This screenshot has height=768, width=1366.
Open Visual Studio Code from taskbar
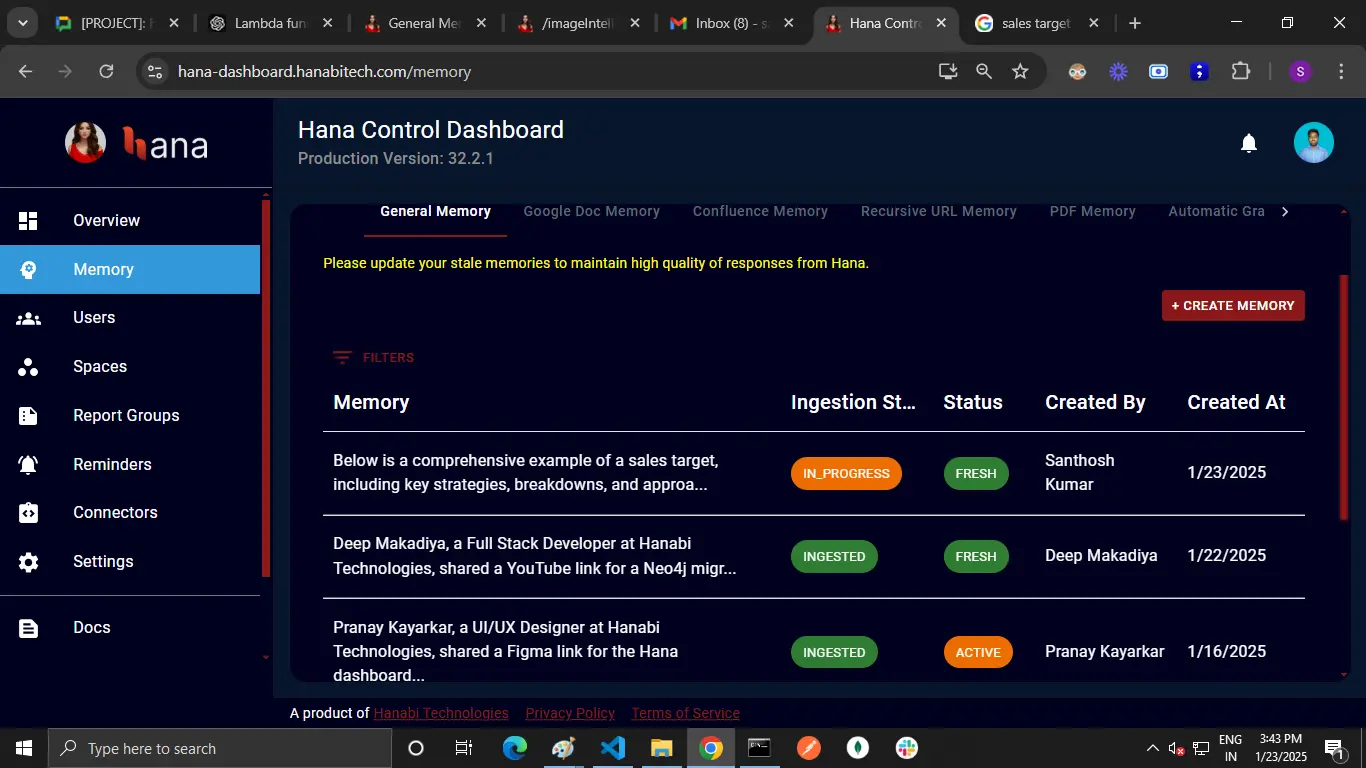pyautogui.click(x=613, y=748)
